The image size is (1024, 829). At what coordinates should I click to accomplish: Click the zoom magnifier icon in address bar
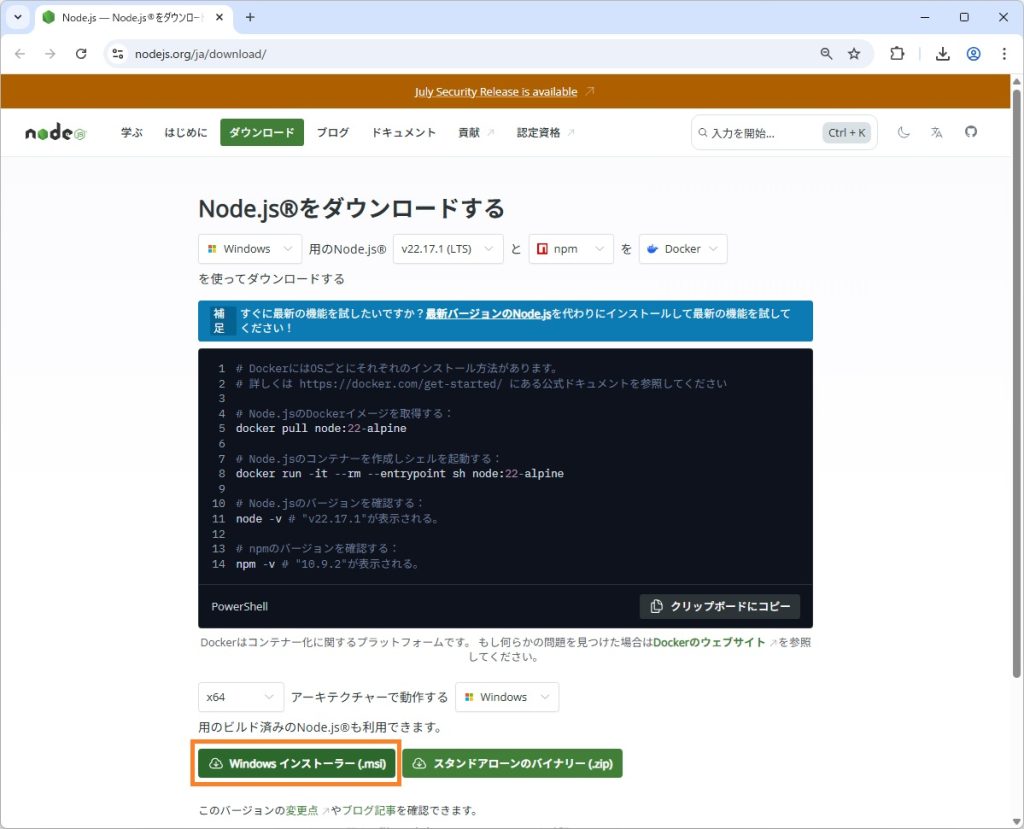pyautogui.click(x=826, y=54)
